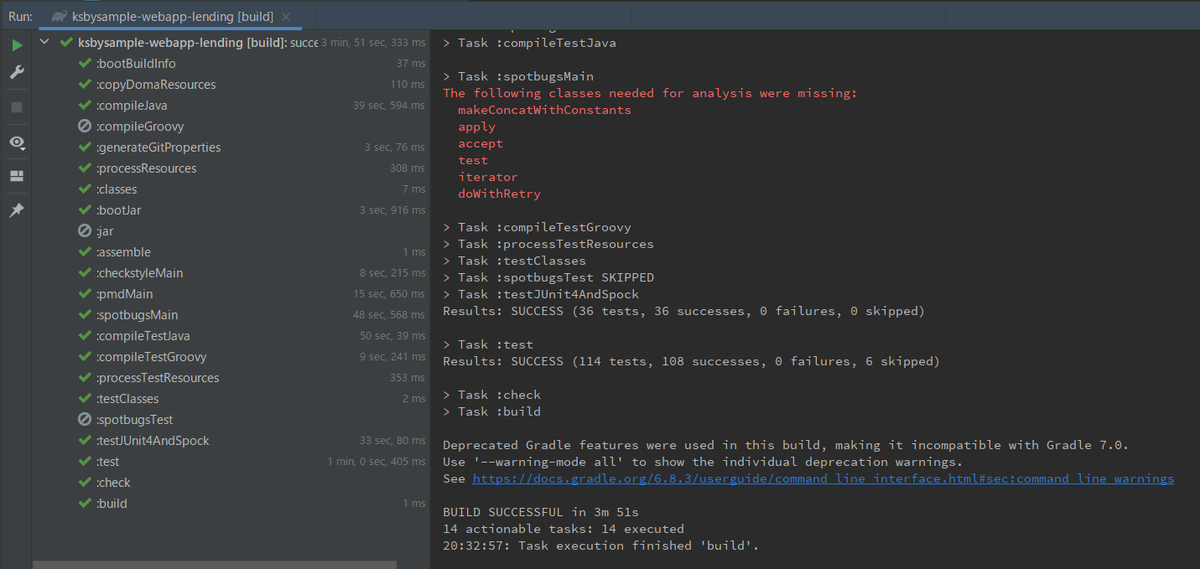Click the green Rerun build button
Screen dimensions: 1200x569
(17, 45)
